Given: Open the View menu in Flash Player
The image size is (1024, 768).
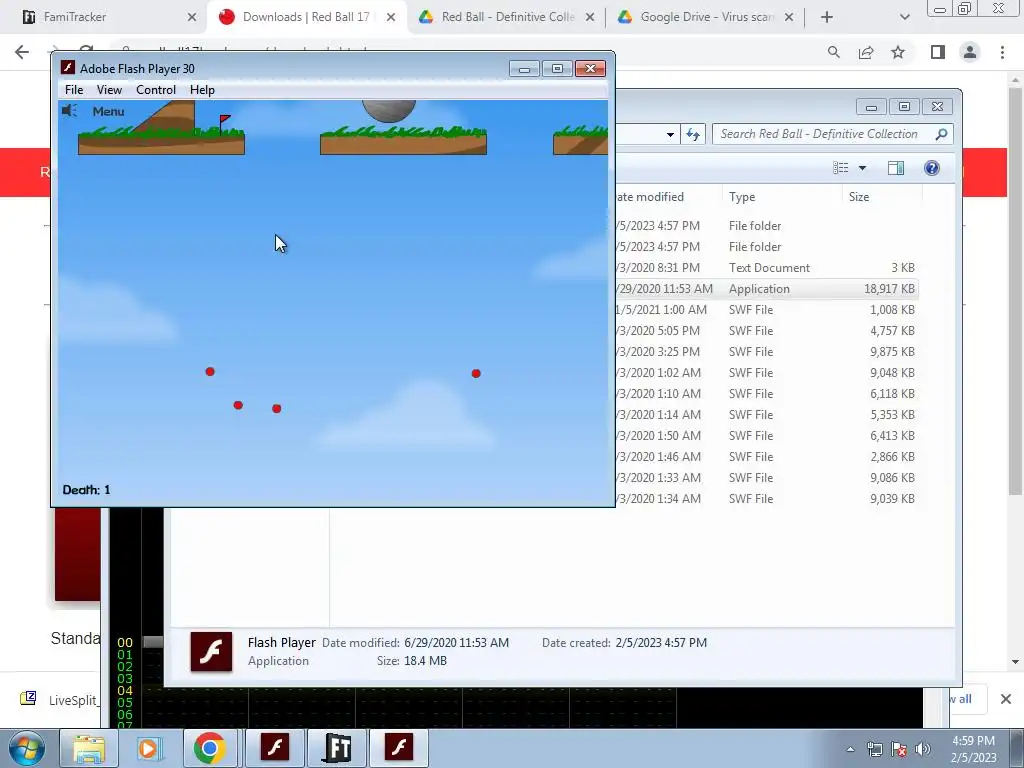Looking at the screenshot, I should tap(109, 90).
